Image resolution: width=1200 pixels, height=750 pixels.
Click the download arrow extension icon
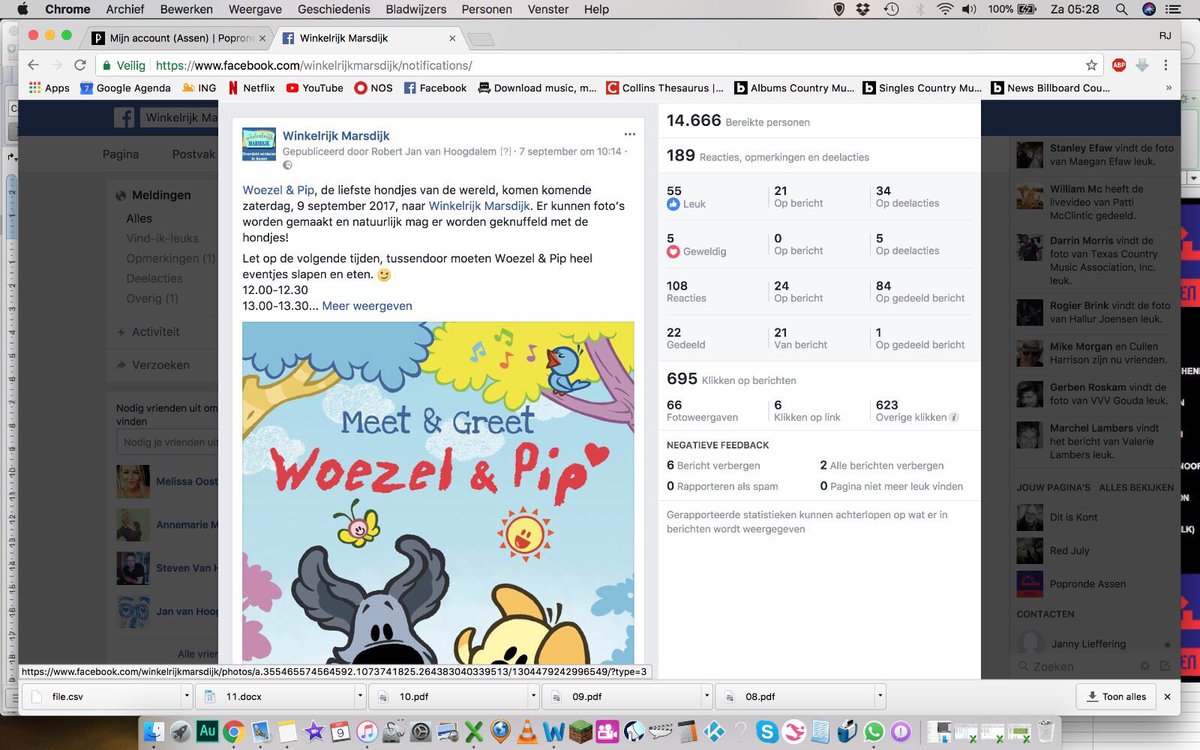click(1142, 65)
